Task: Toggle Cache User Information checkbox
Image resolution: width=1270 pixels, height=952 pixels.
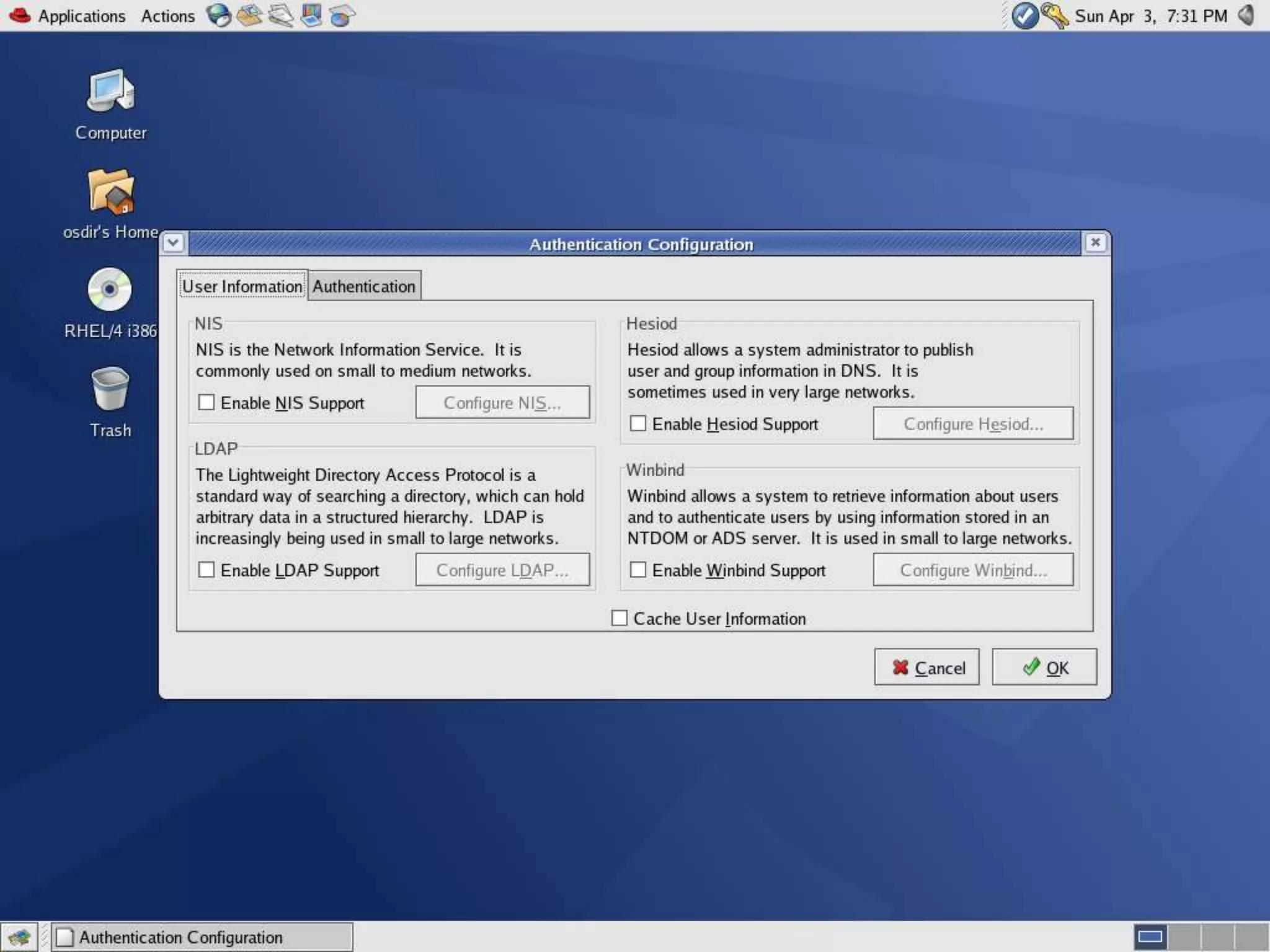Action: click(619, 618)
